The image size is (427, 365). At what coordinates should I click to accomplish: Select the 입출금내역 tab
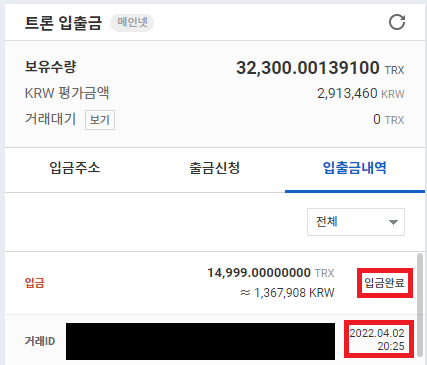point(355,168)
